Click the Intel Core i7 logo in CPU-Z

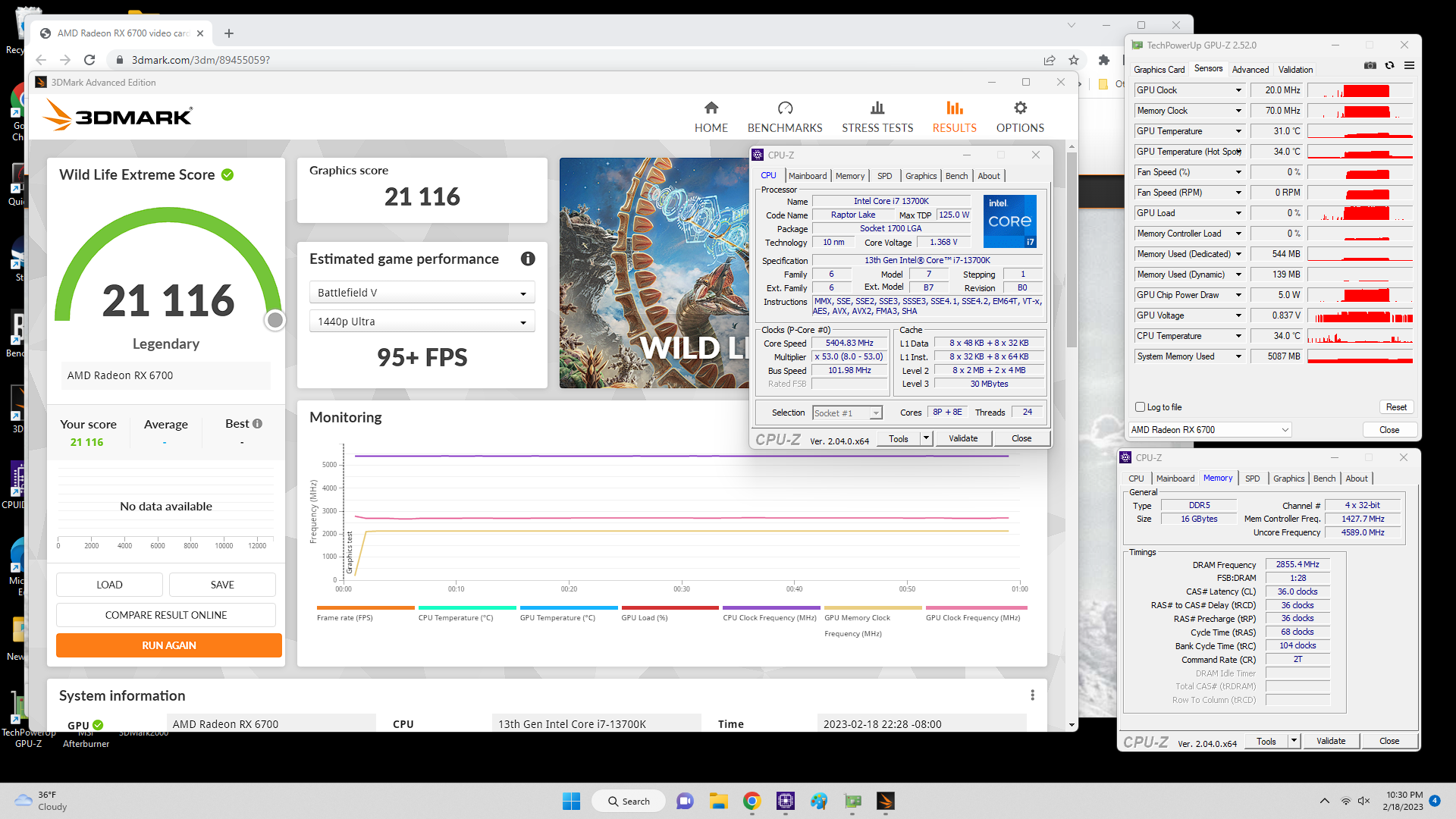coord(1009,221)
